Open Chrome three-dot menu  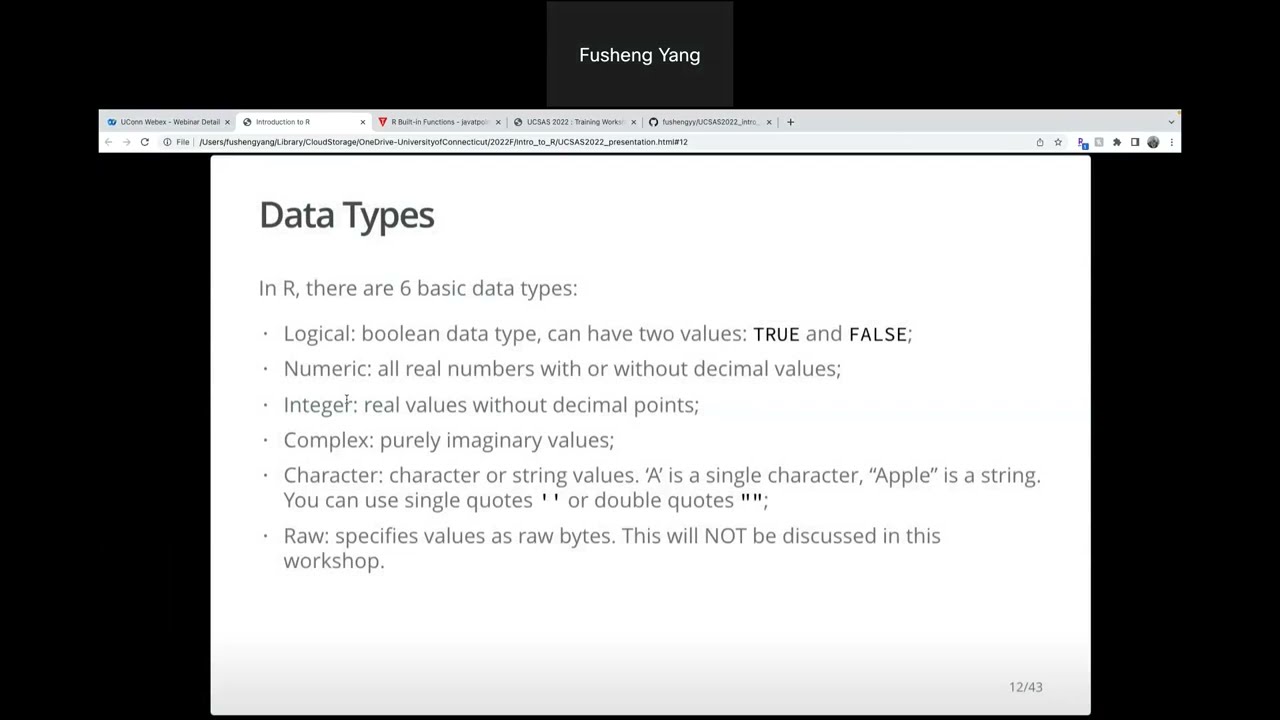pos(1171,142)
